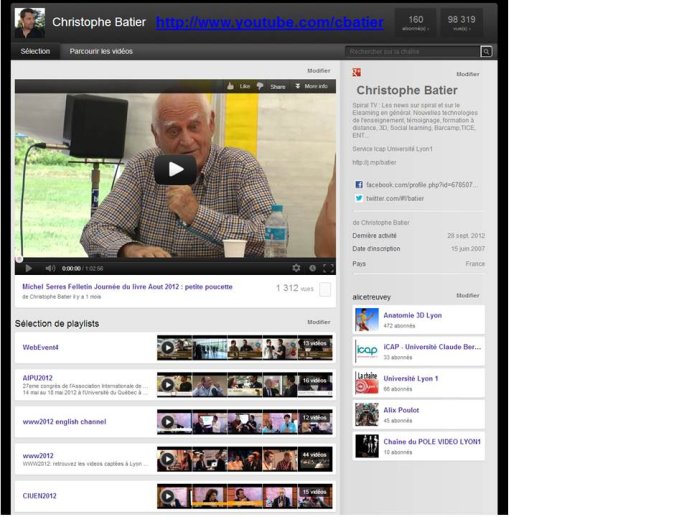
Task: Click Anatomie 3D Lyon channel thumbnail
Action: (367, 320)
